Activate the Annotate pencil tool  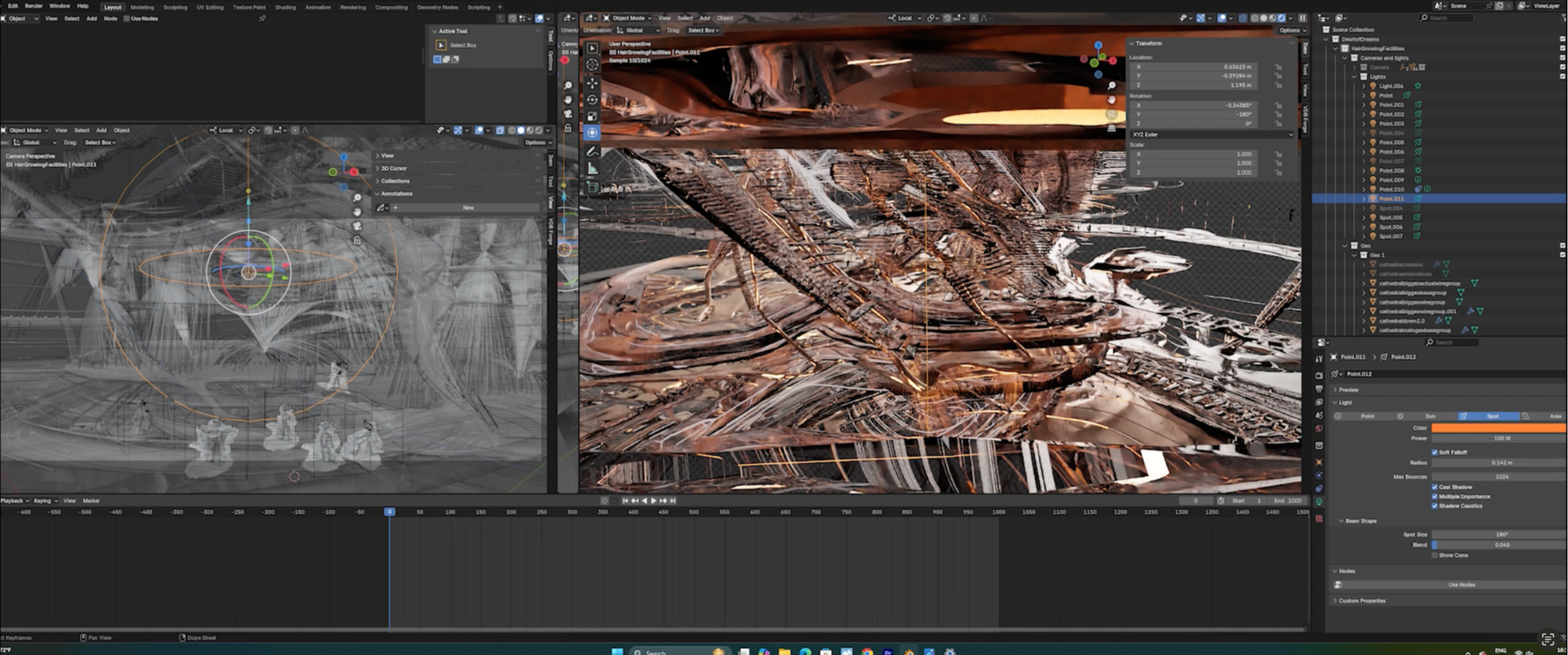[592, 151]
